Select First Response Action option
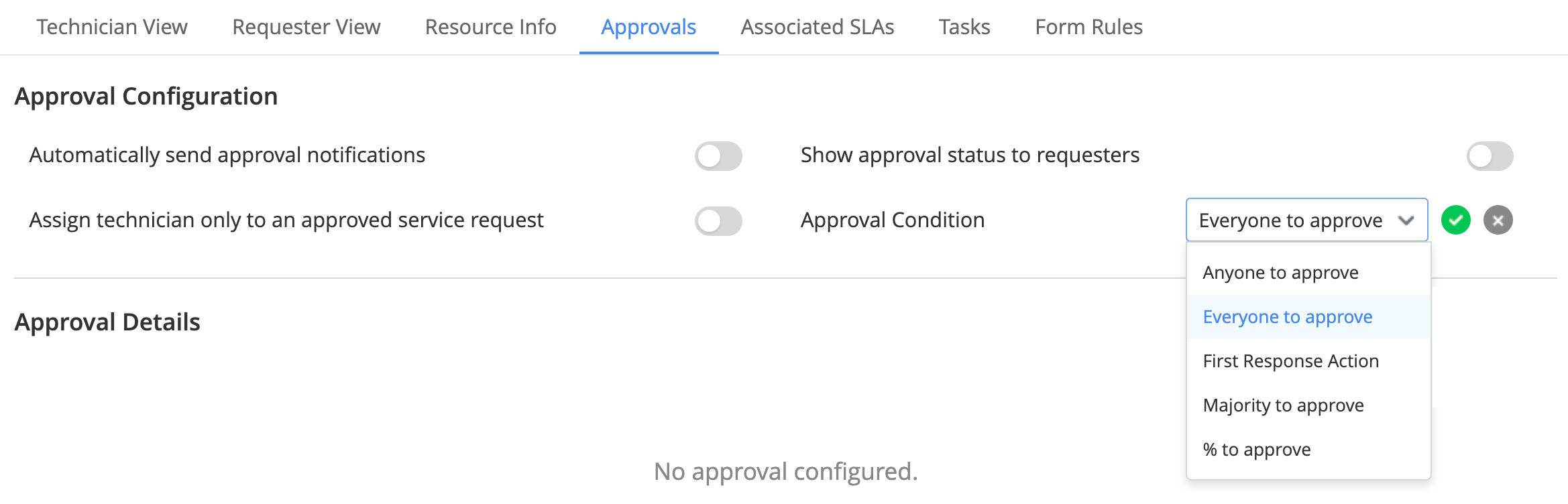This screenshot has width=1568, height=504. coord(1308,361)
